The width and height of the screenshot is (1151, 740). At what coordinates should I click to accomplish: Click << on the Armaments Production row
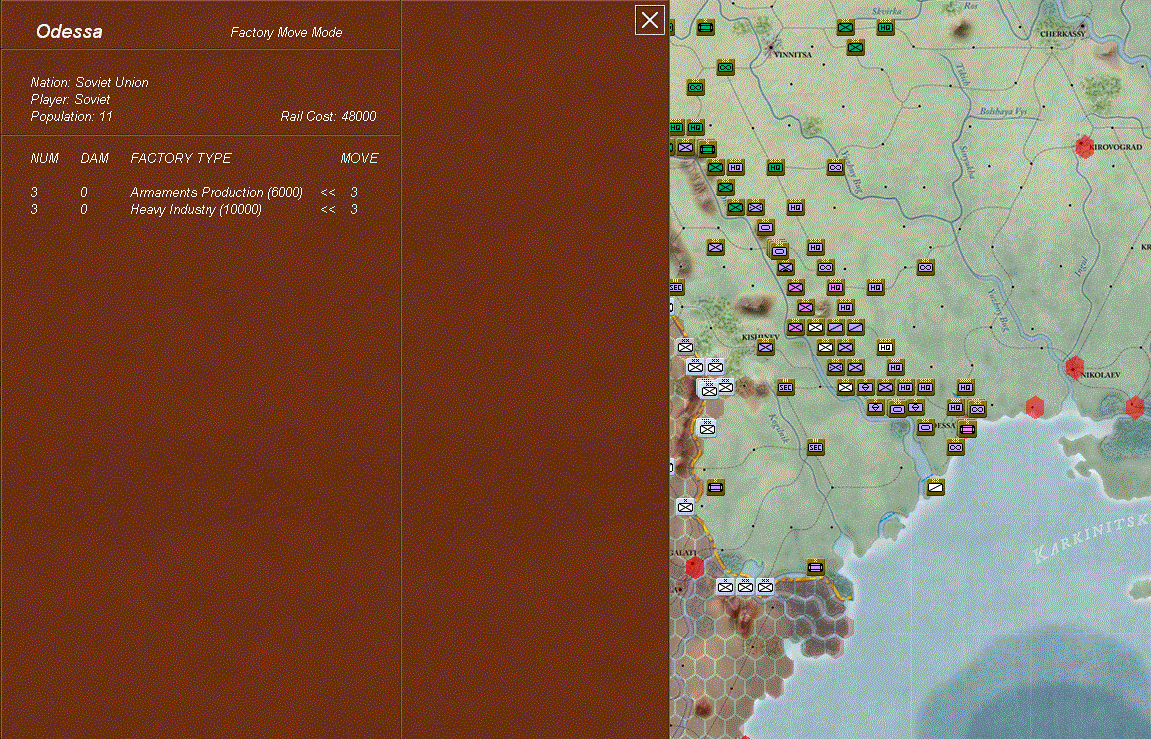328,192
